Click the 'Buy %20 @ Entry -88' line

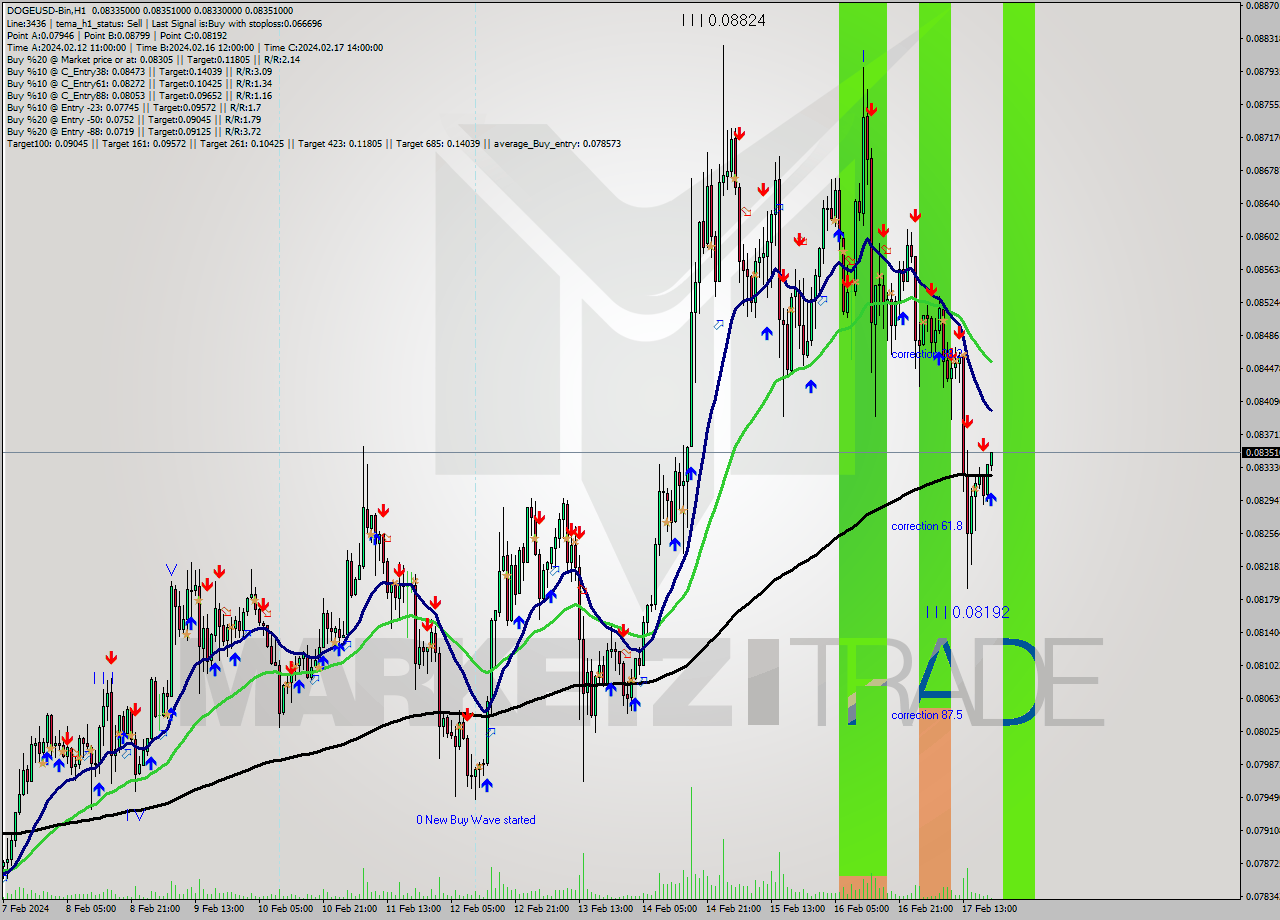133,131
